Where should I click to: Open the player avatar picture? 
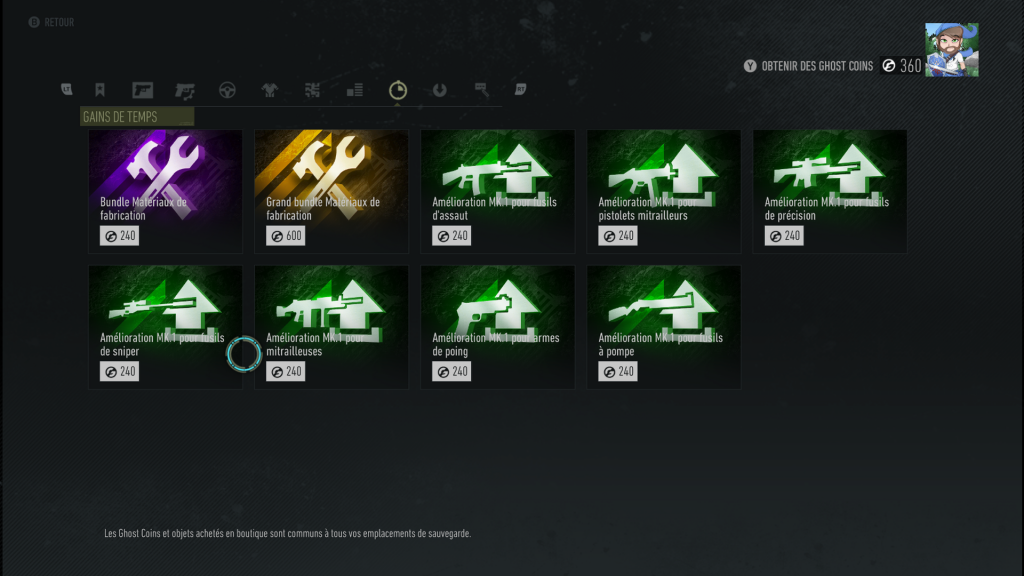(952, 50)
